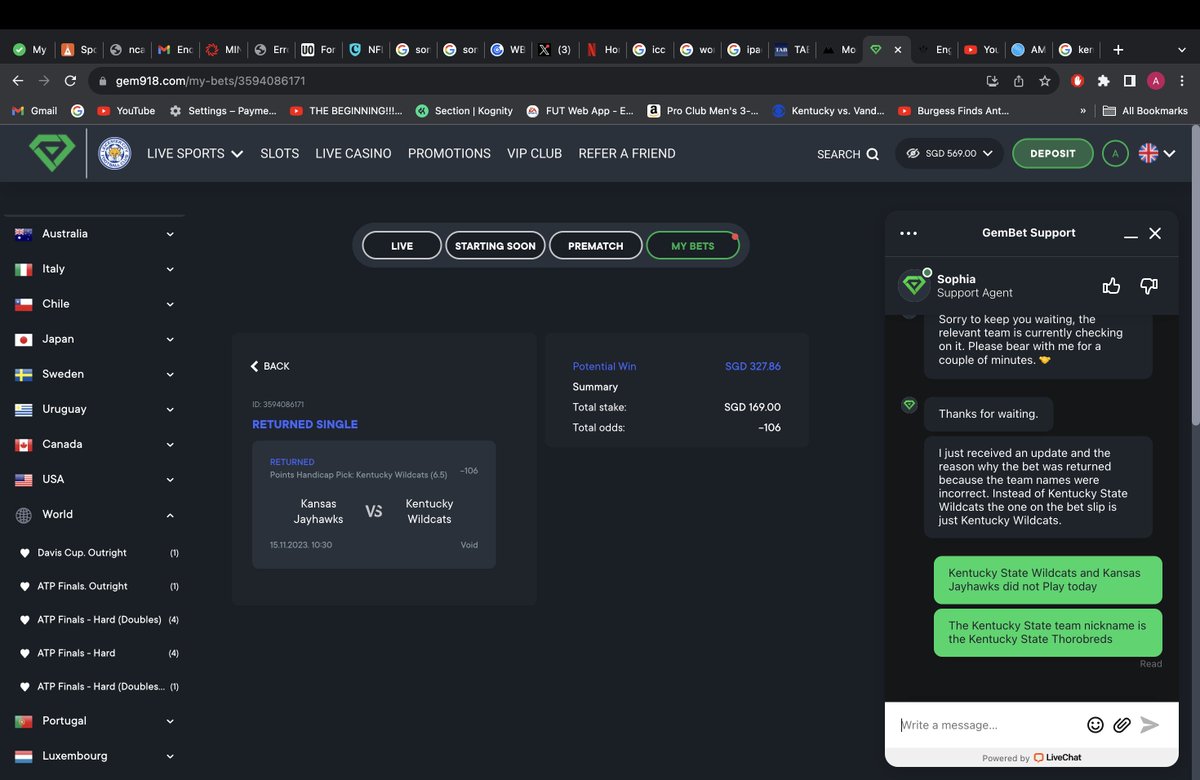
Task: Open REFER A FRIEND link
Action: (627, 154)
